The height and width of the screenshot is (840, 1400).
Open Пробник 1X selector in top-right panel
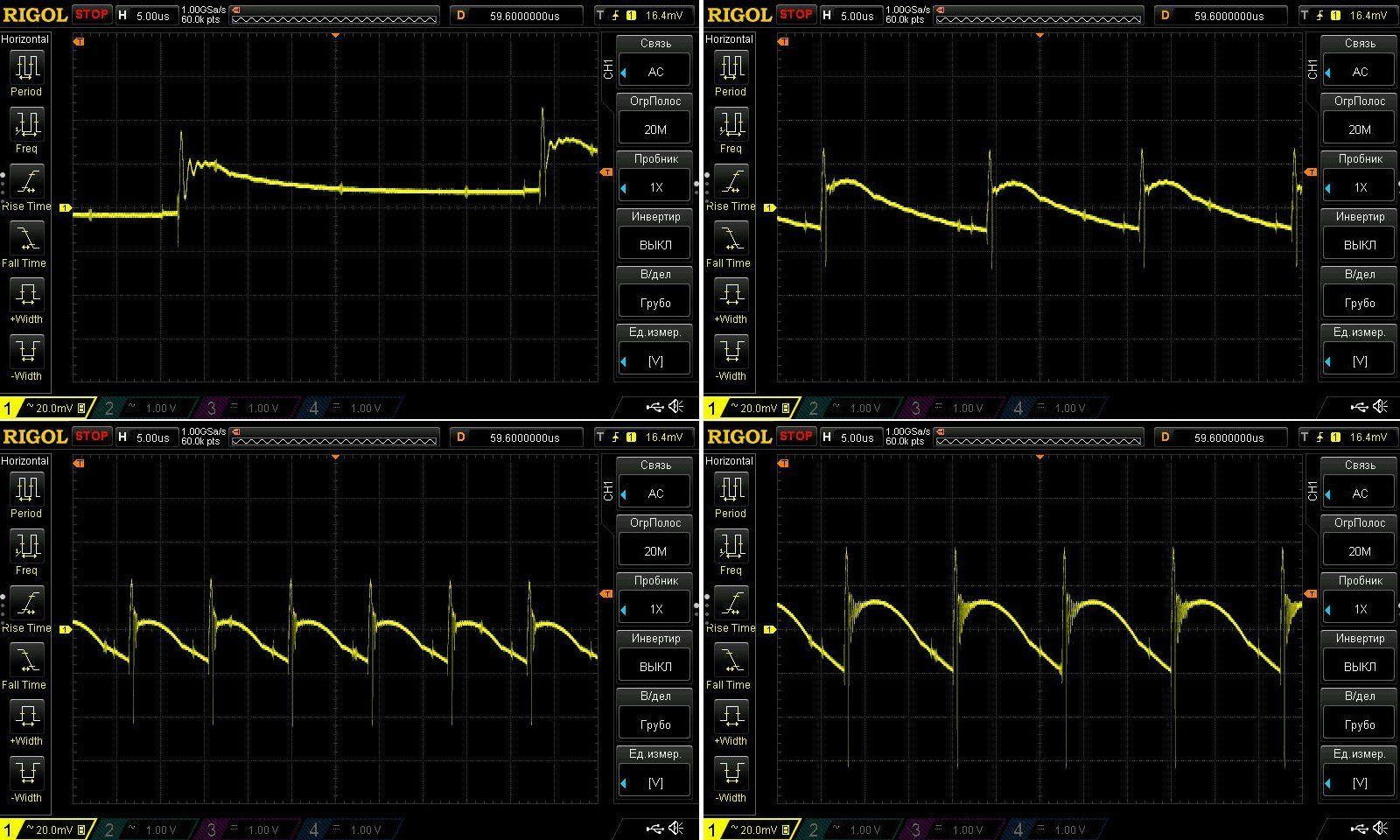click(x=1360, y=174)
